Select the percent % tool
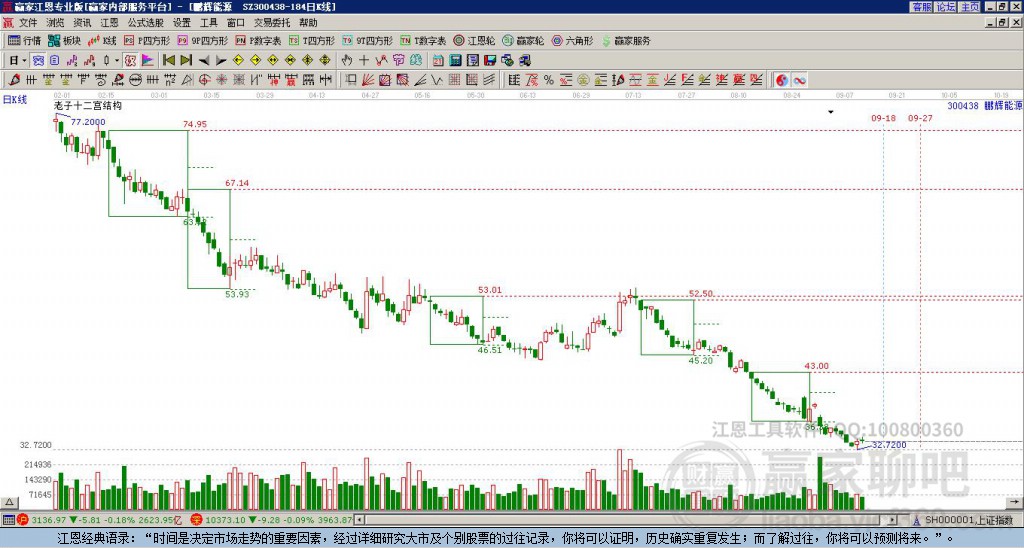 coord(549,80)
